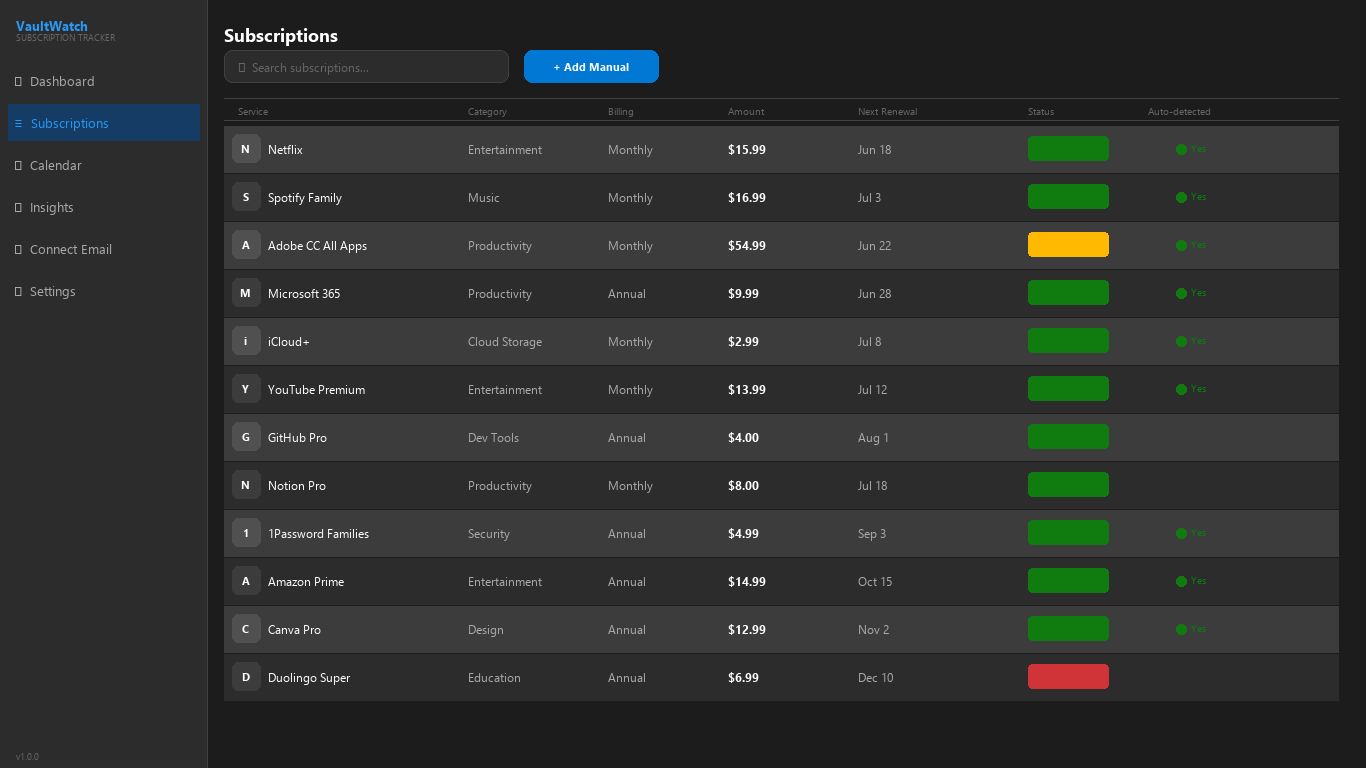
Task: Click the Cloud Storage category cell
Action: 505,342
